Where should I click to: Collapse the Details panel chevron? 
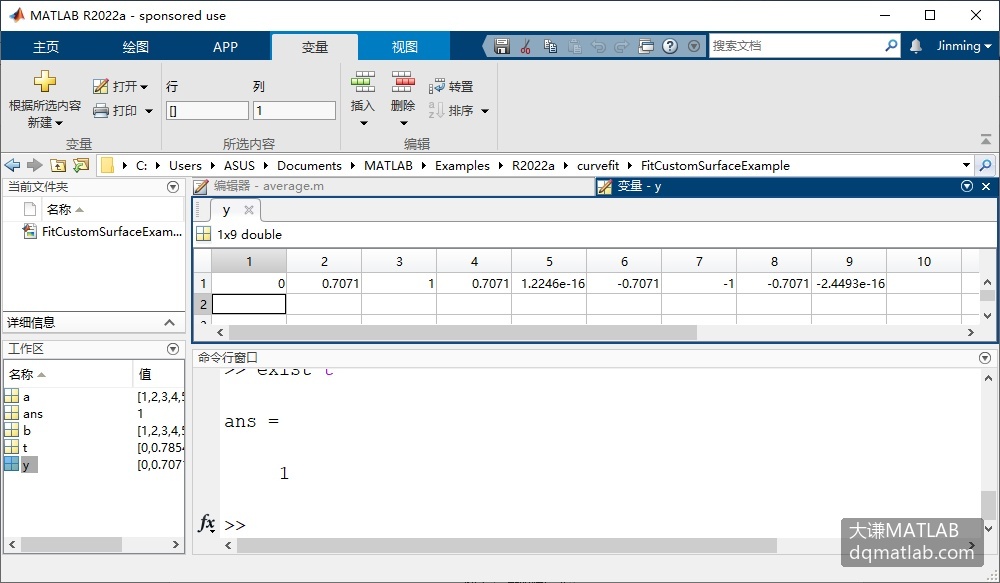170,323
